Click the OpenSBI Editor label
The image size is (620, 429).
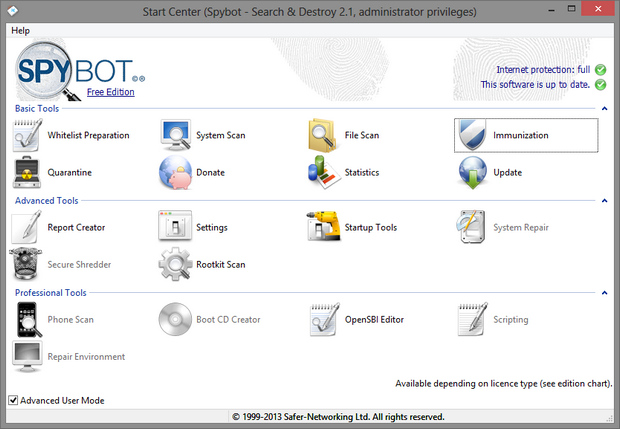pyautogui.click(x=374, y=319)
